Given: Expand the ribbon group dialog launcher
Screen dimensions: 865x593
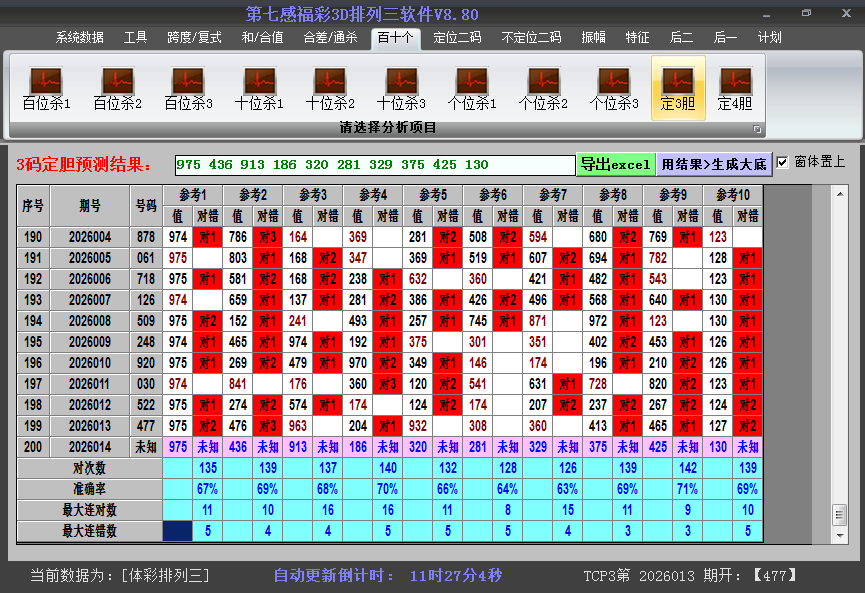Looking at the screenshot, I should (x=757, y=129).
